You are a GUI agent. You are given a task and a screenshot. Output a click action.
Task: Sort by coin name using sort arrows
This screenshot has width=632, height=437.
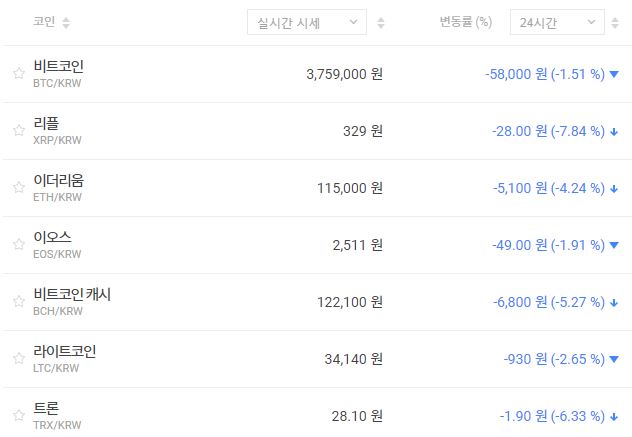point(66,22)
